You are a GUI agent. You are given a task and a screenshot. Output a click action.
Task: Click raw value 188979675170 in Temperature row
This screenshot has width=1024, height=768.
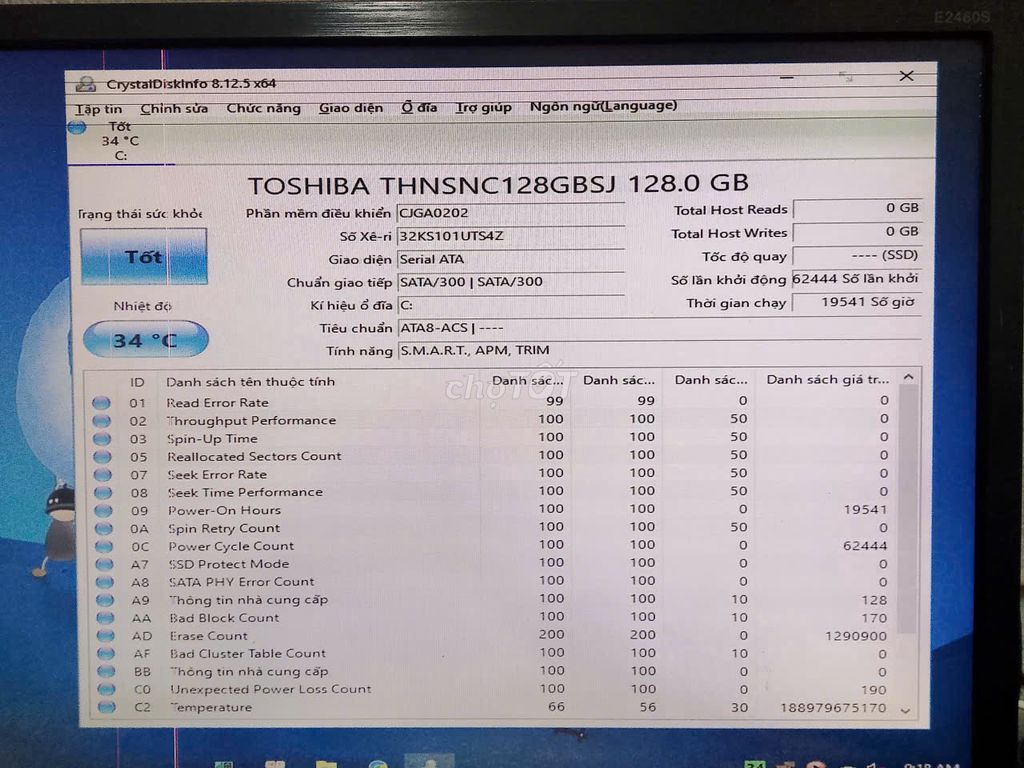click(833, 707)
